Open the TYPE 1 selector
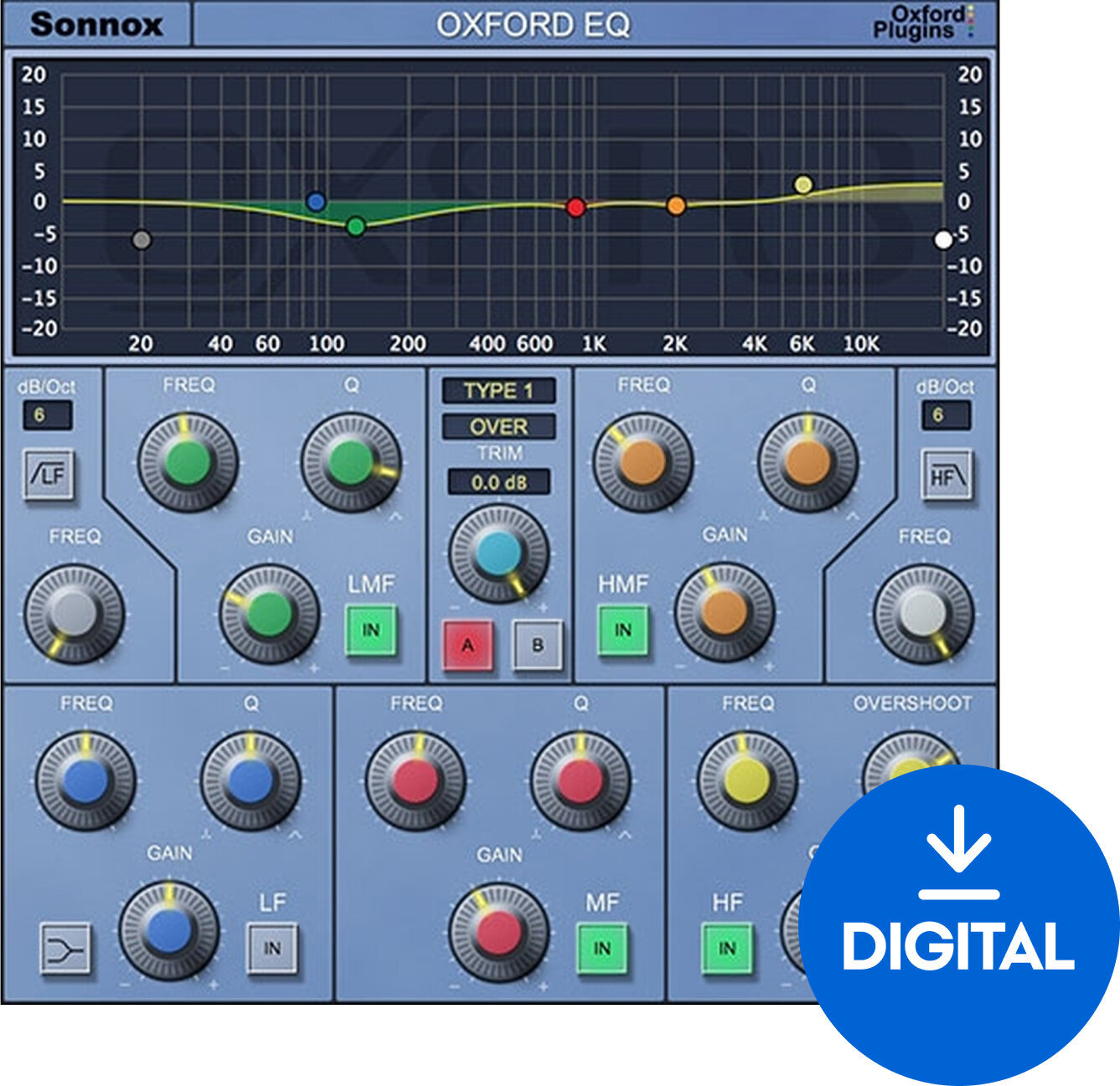This screenshot has width=1120, height=1086. (501, 389)
